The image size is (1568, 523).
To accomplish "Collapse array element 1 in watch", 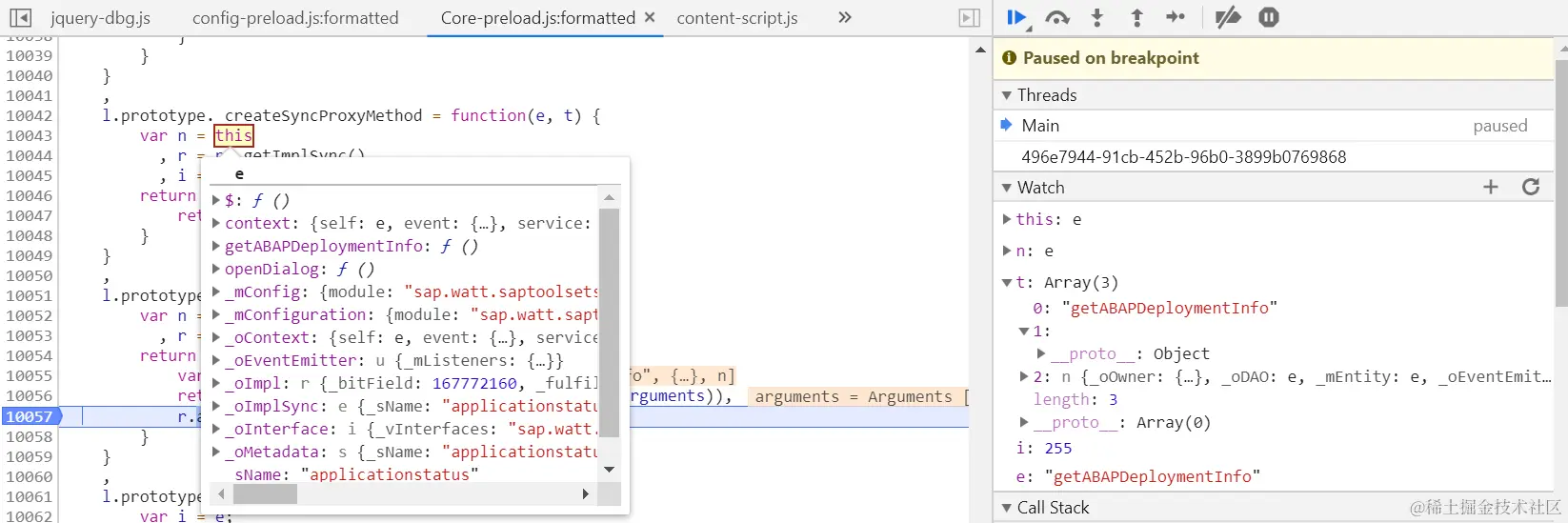I will [x=1024, y=332].
